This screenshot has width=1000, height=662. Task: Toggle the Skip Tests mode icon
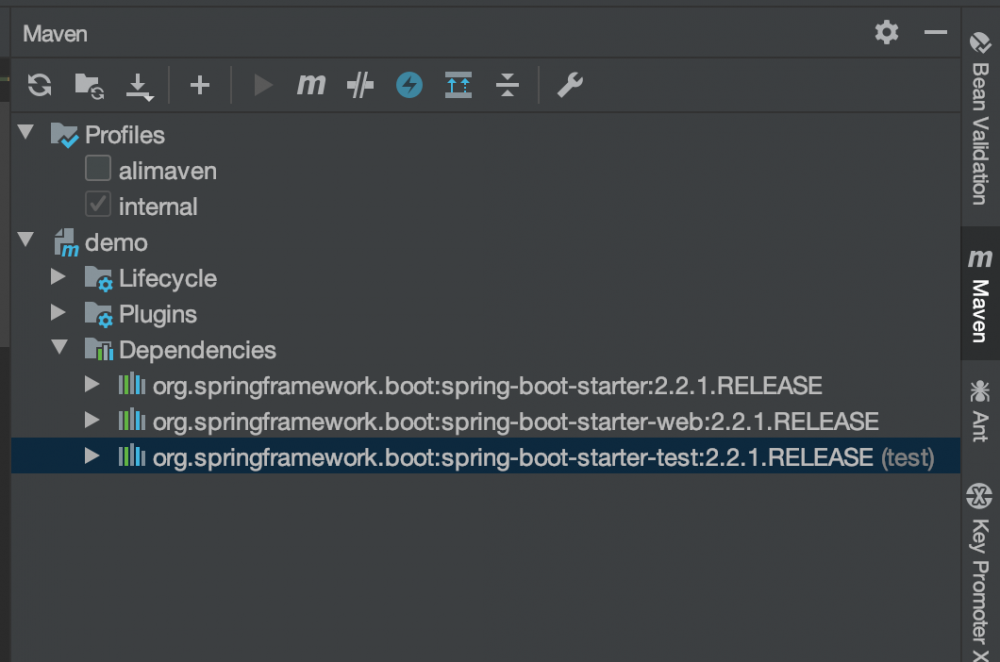(360, 86)
